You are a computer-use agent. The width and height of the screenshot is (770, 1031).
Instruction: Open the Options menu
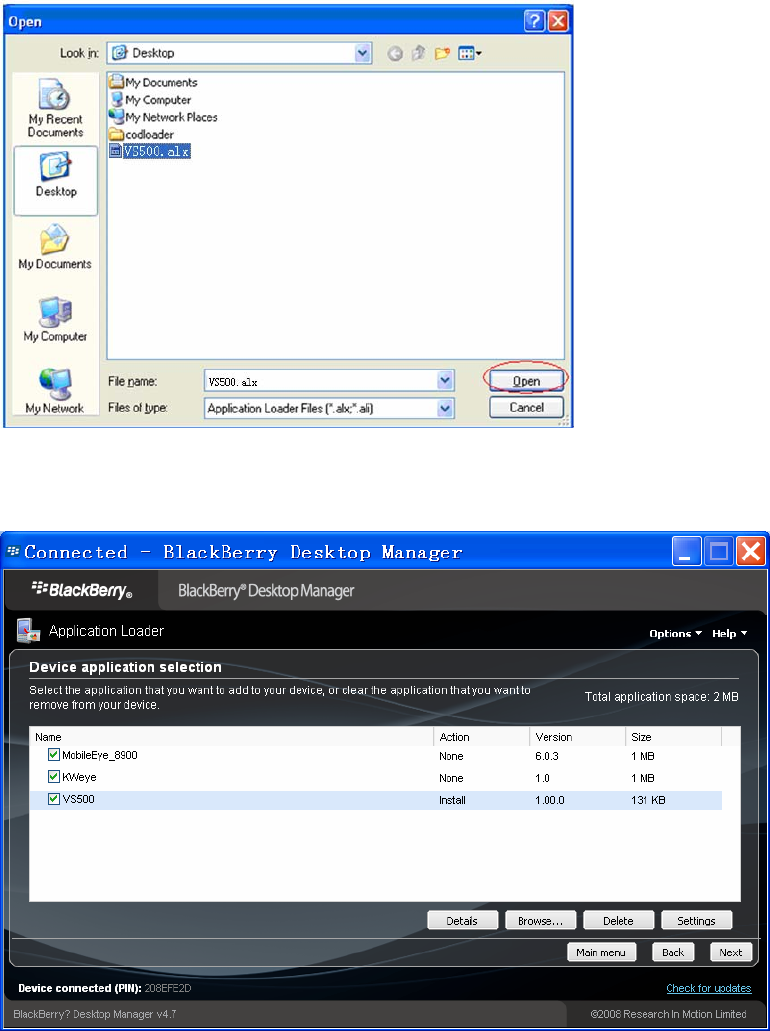coord(675,633)
